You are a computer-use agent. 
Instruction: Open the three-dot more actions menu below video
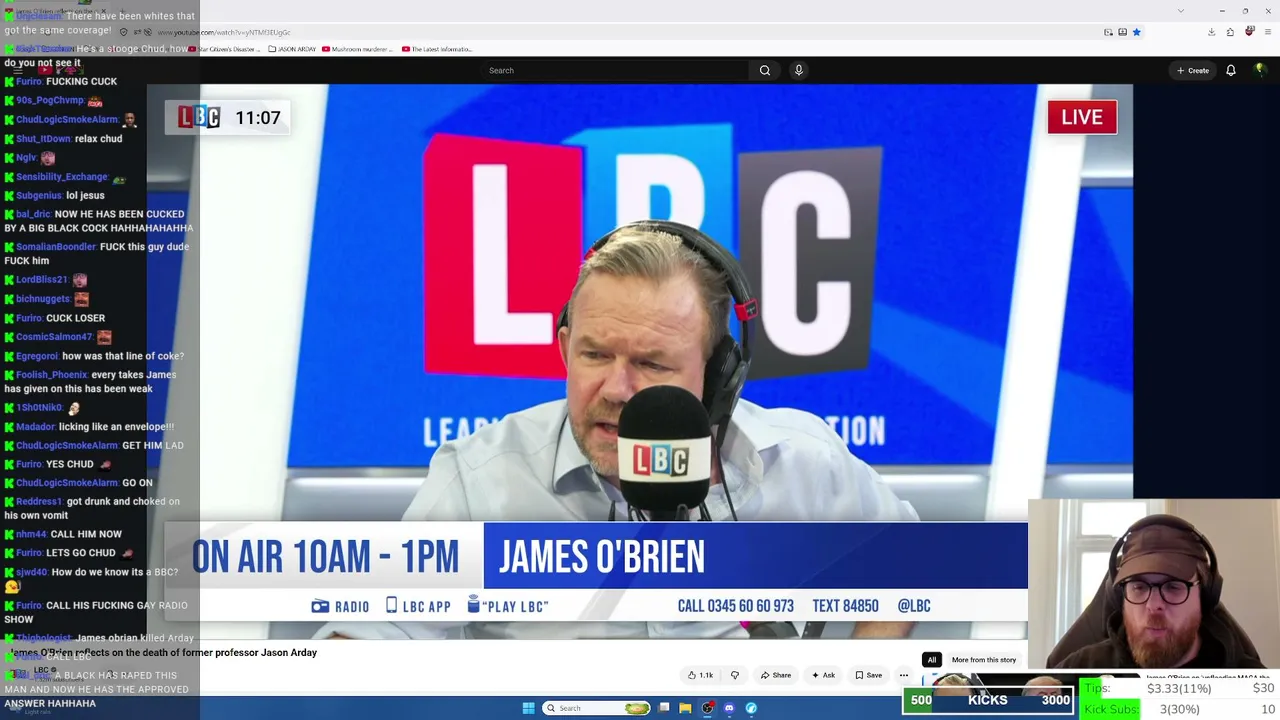pos(904,675)
